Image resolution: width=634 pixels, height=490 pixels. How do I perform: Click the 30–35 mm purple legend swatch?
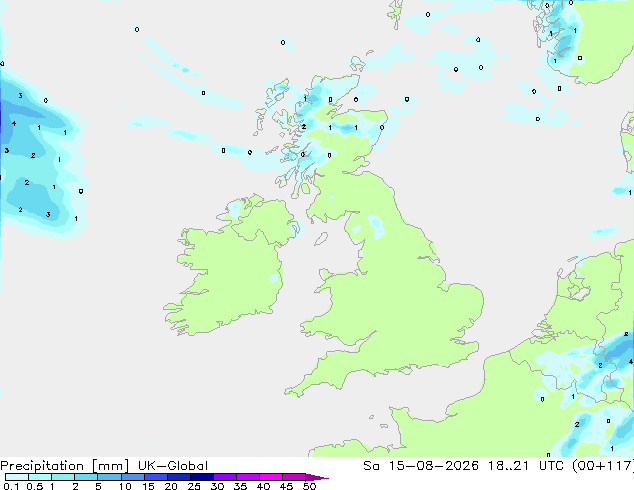click(224, 477)
